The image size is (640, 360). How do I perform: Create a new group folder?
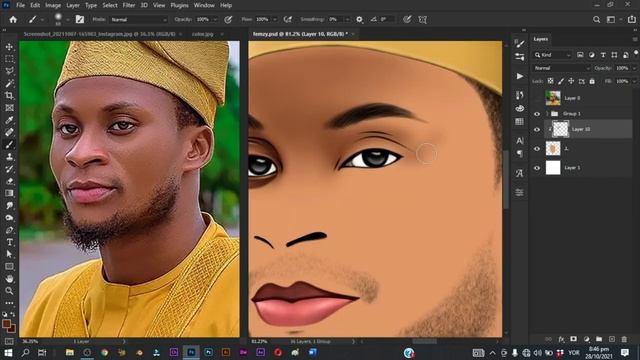pyautogui.click(x=599, y=339)
